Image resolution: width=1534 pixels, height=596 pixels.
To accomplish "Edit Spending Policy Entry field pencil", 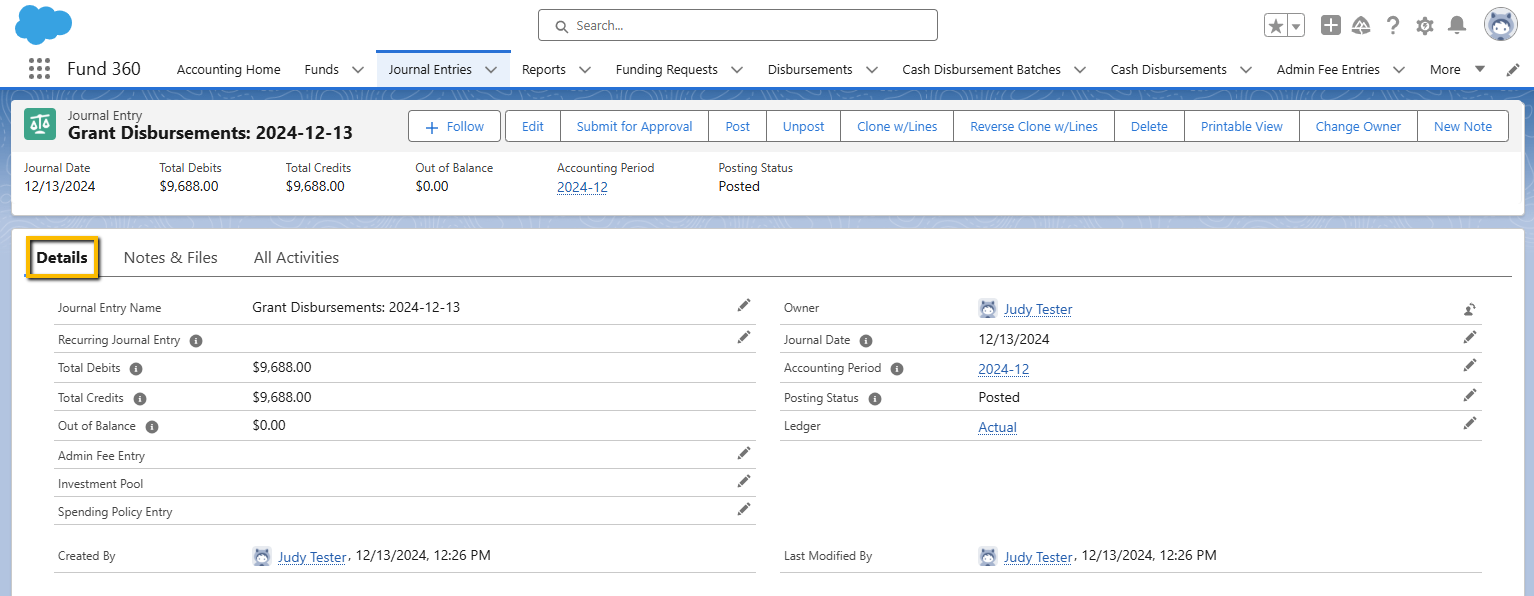I will (743, 509).
